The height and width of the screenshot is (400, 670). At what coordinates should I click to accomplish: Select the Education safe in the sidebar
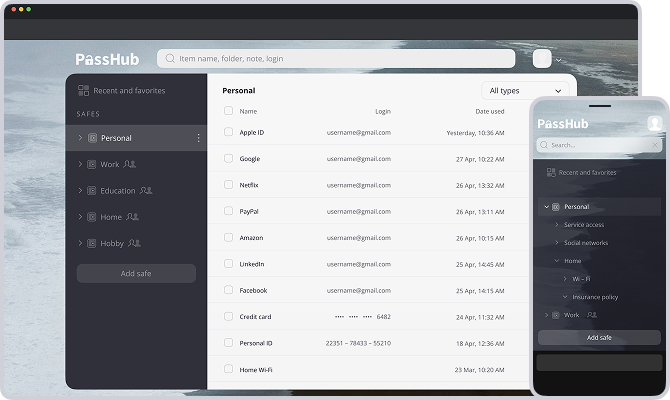pyautogui.click(x=117, y=191)
